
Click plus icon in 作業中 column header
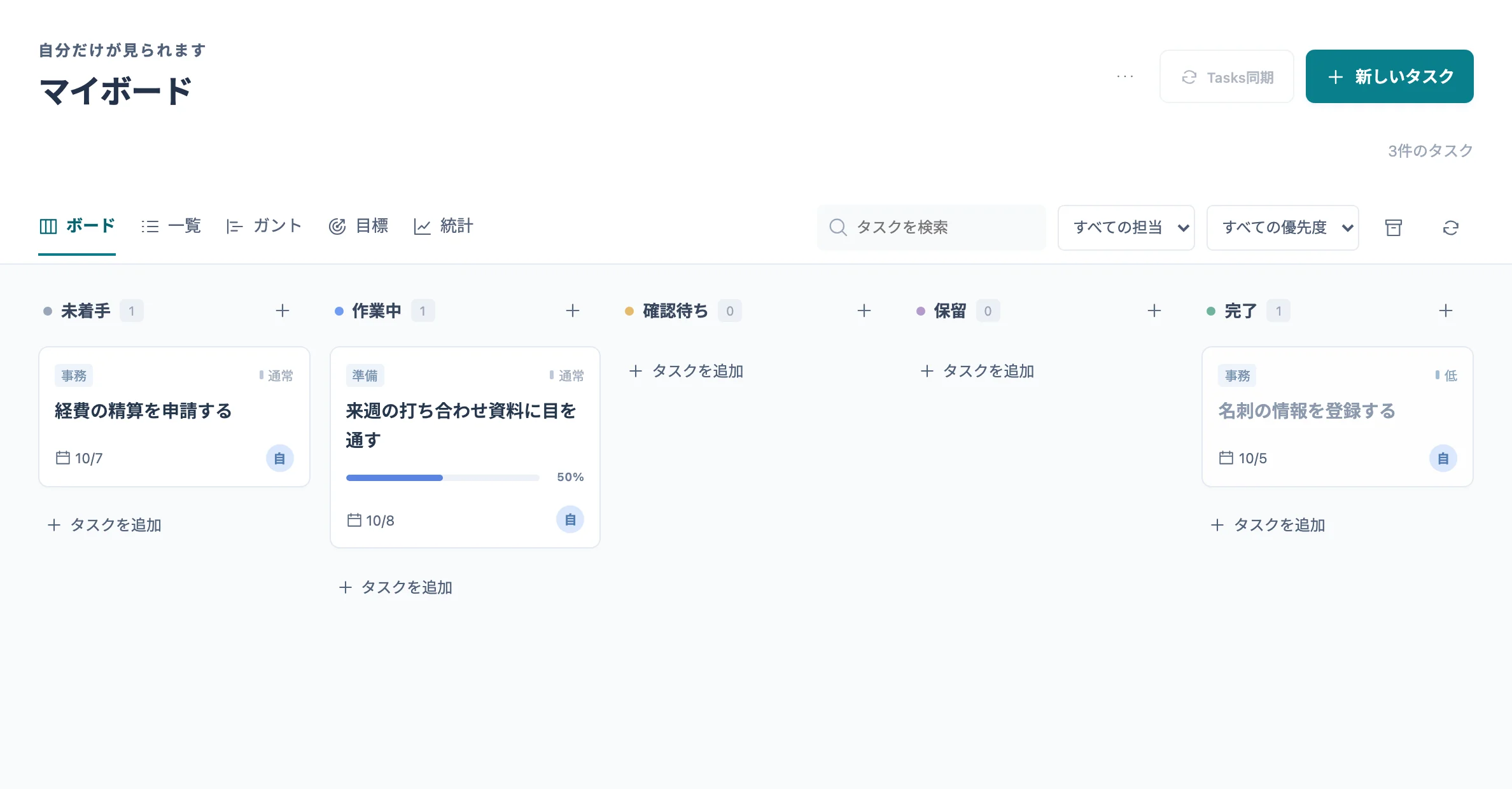573,311
